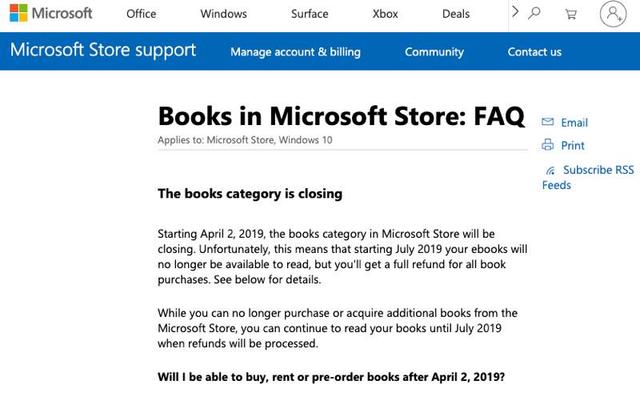Viewport: 640px width, 410px height.
Task: Open the shopping cart icon
Action: coord(571,14)
